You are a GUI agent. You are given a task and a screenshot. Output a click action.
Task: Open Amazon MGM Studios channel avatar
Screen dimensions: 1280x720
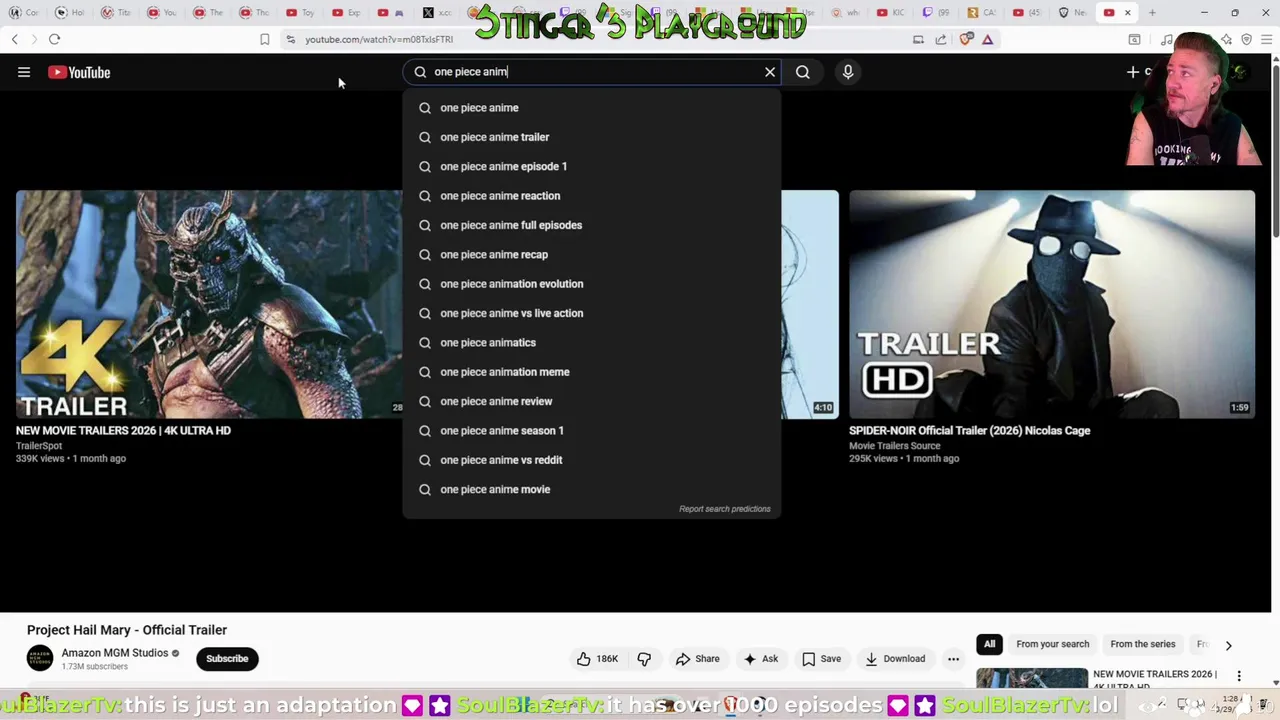40,658
